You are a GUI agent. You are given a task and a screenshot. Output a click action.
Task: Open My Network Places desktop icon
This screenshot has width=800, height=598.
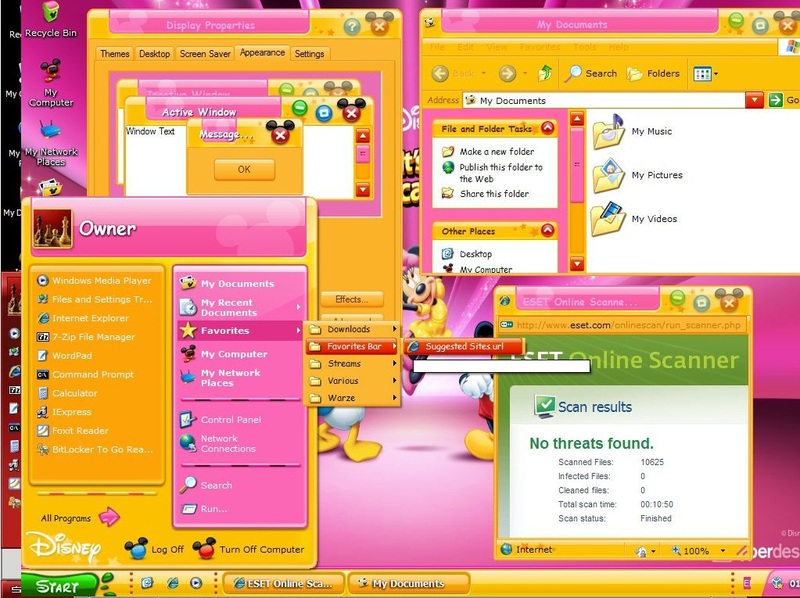51,144
